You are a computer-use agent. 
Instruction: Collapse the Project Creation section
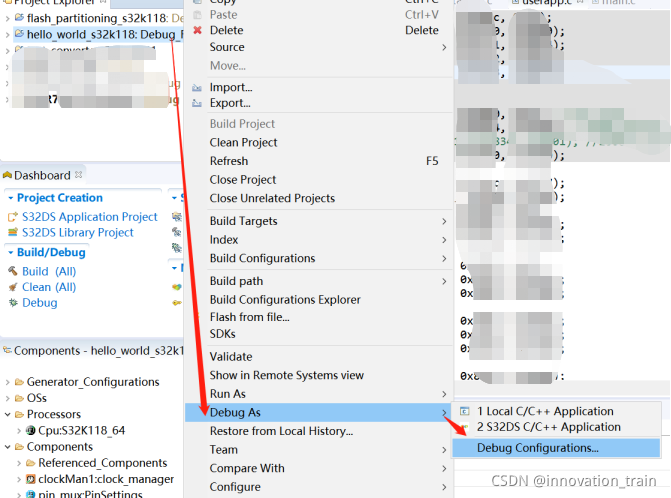tap(11, 198)
